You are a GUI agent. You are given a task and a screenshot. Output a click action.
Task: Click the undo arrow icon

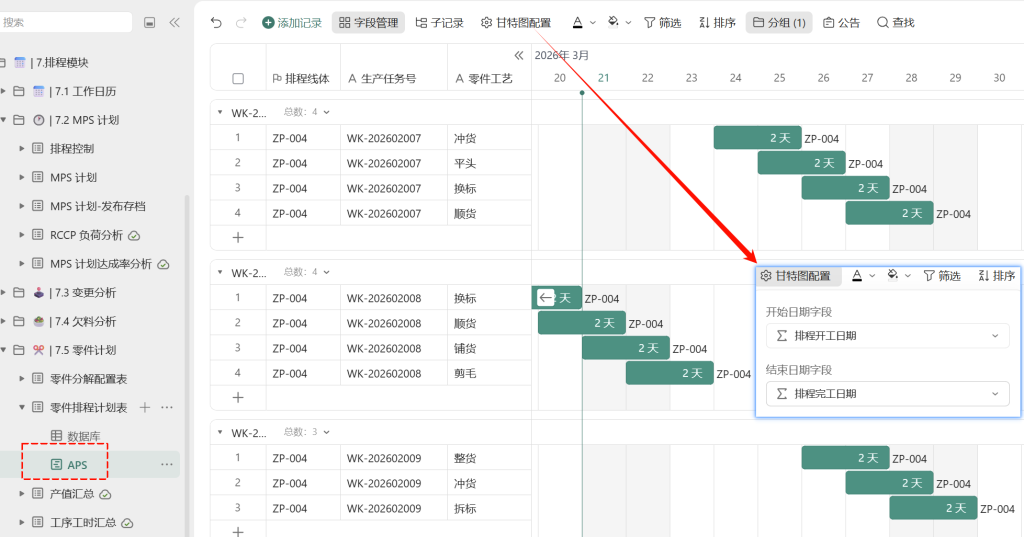(216, 23)
